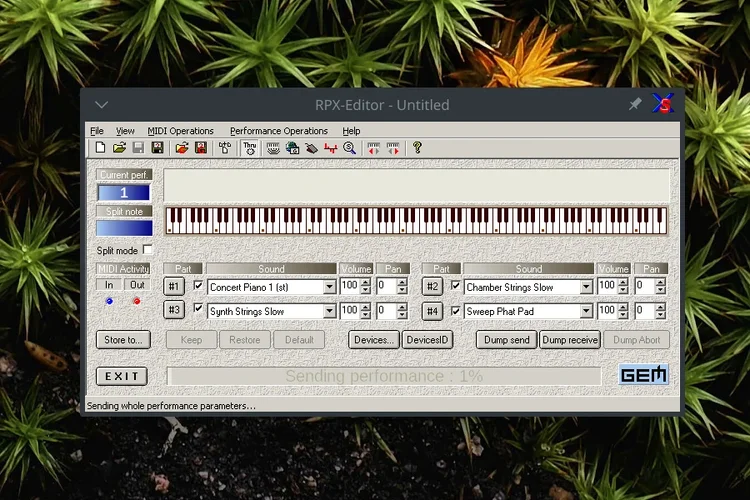Open the File menu
The height and width of the screenshot is (500, 750).
click(97, 131)
